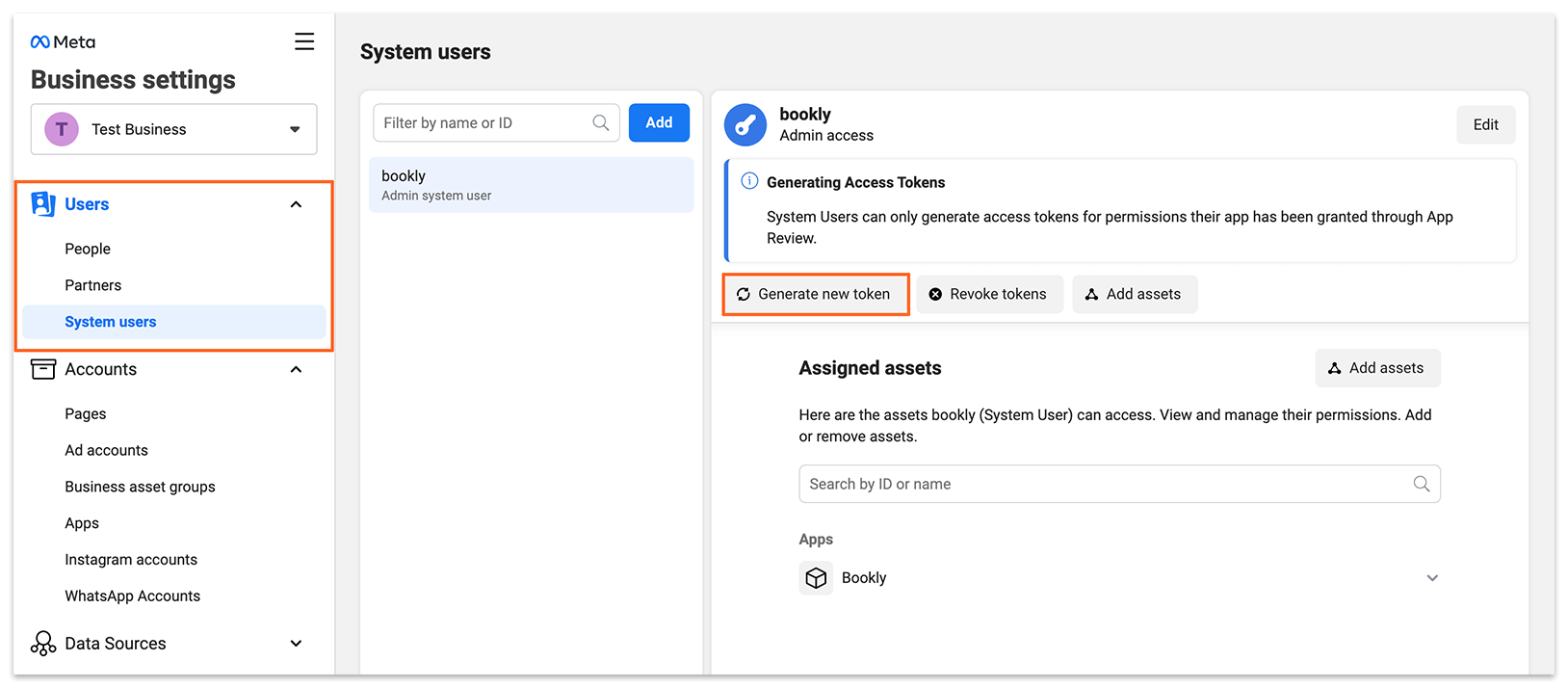Click the Assigned assets heading
The width and height of the screenshot is (1568, 688).
[870, 368]
